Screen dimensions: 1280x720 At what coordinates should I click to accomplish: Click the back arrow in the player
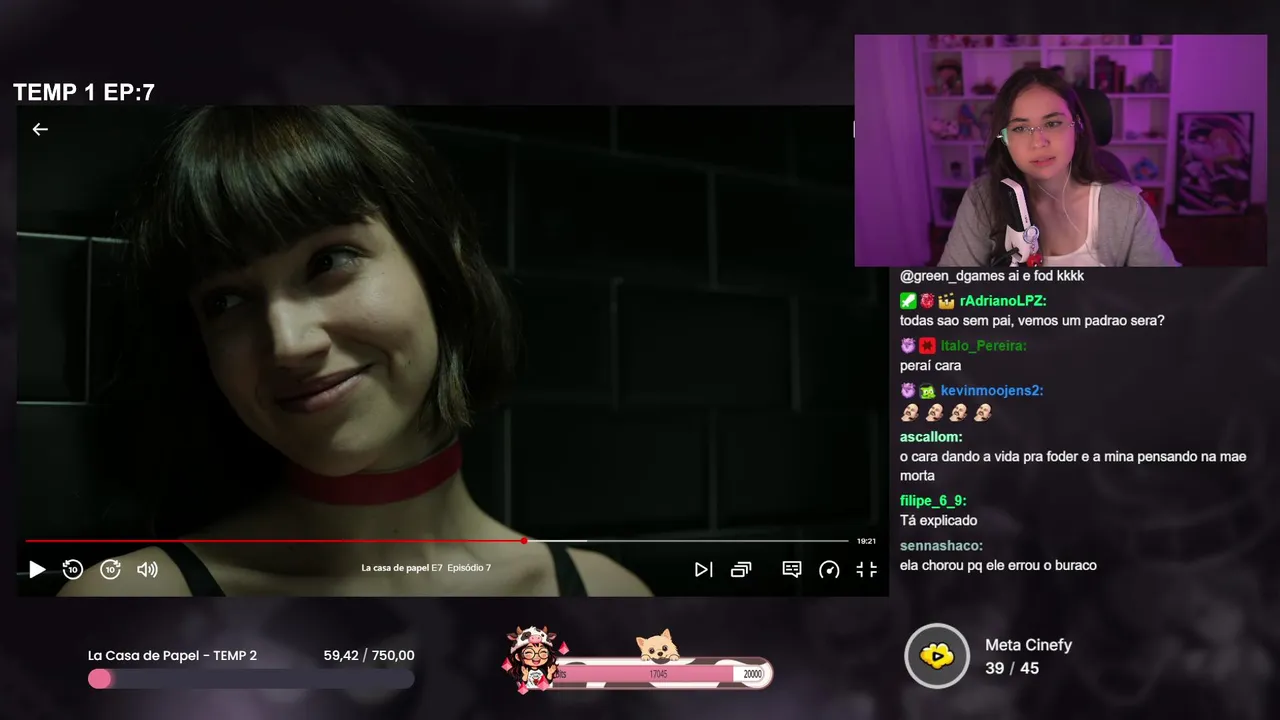click(x=40, y=129)
